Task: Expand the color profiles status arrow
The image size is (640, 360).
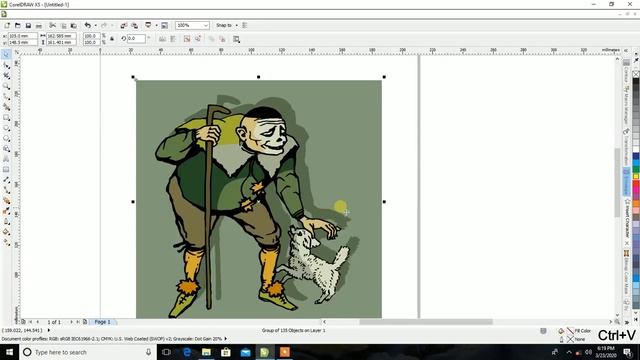Action: pos(225,338)
